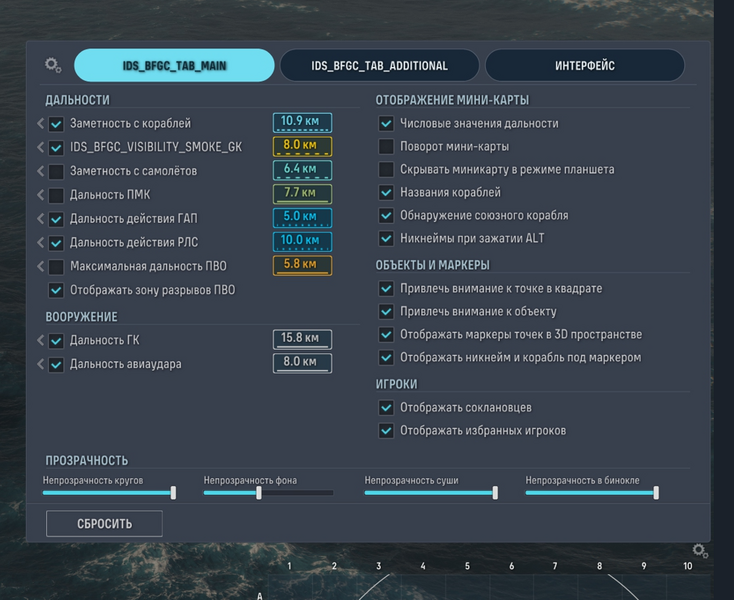
Task: Open the ИНТЕРФЕЙС tab
Action: [x=585, y=66]
